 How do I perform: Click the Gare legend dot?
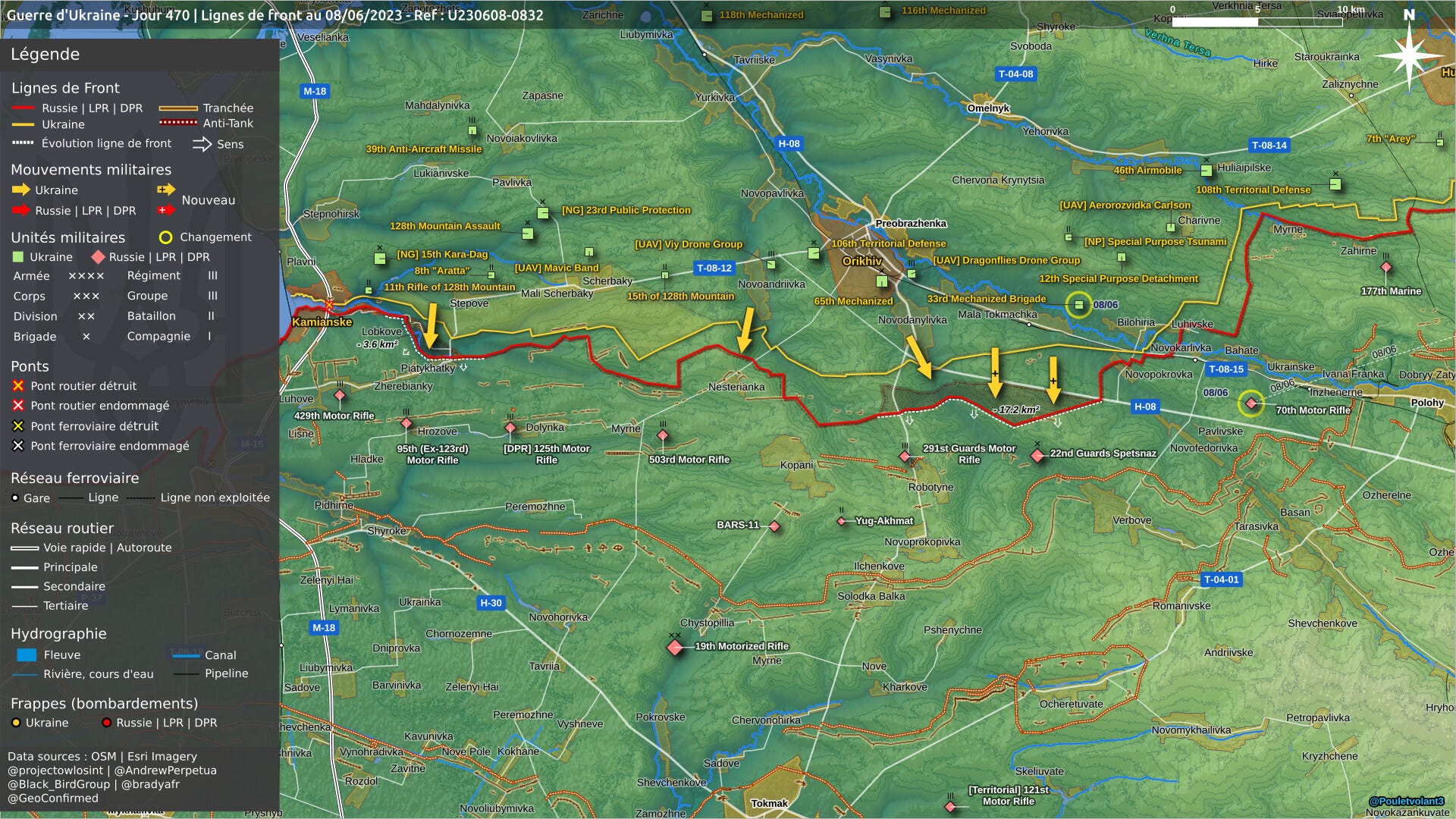pyautogui.click(x=15, y=498)
